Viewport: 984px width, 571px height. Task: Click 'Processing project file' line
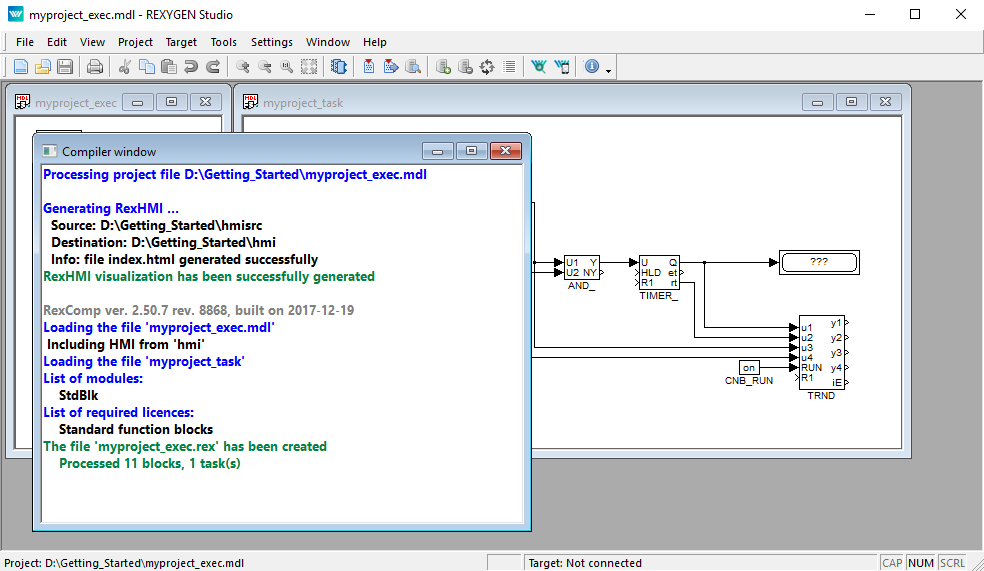pyautogui.click(x=235, y=174)
